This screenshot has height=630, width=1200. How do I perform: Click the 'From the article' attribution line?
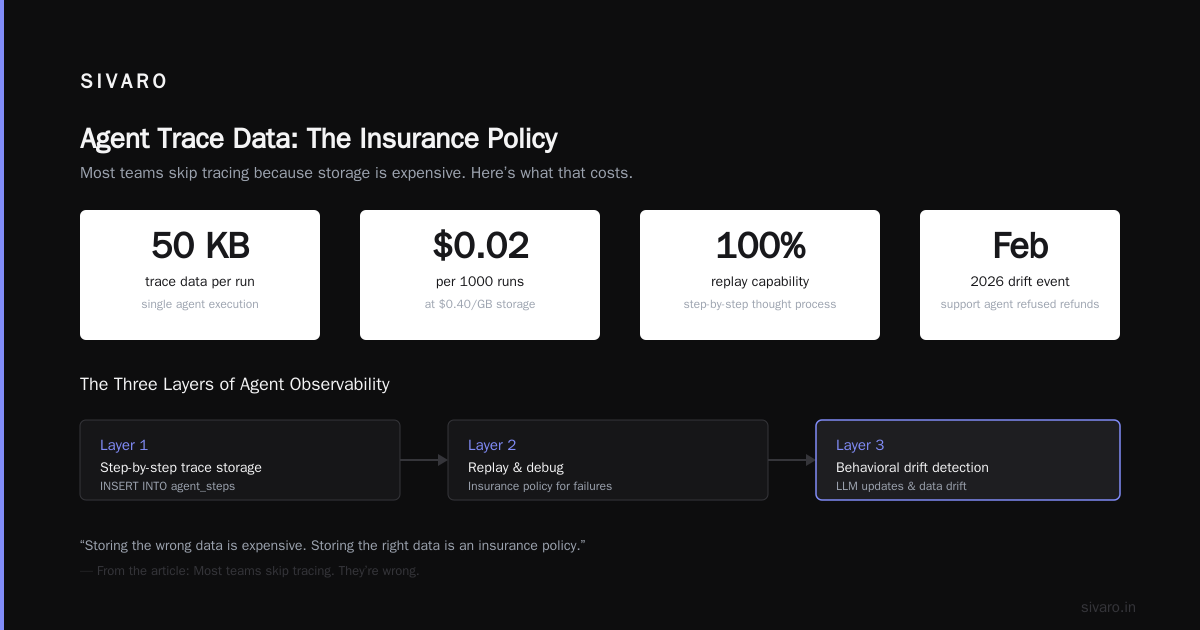250,571
